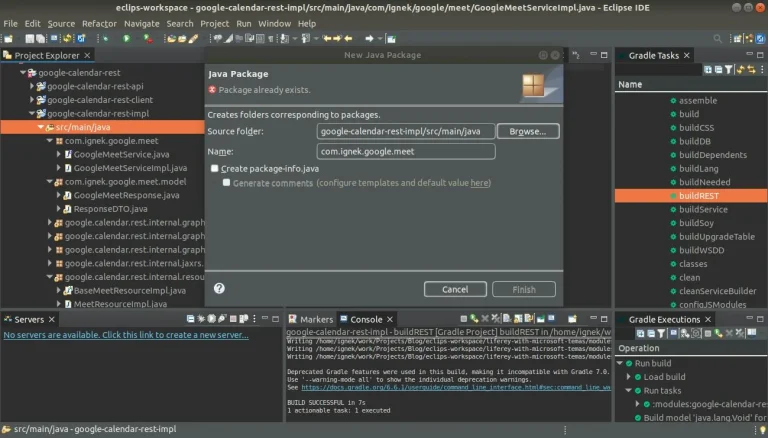Click the 'here' templates link
This screenshot has width=768, height=438.
click(479, 183)
